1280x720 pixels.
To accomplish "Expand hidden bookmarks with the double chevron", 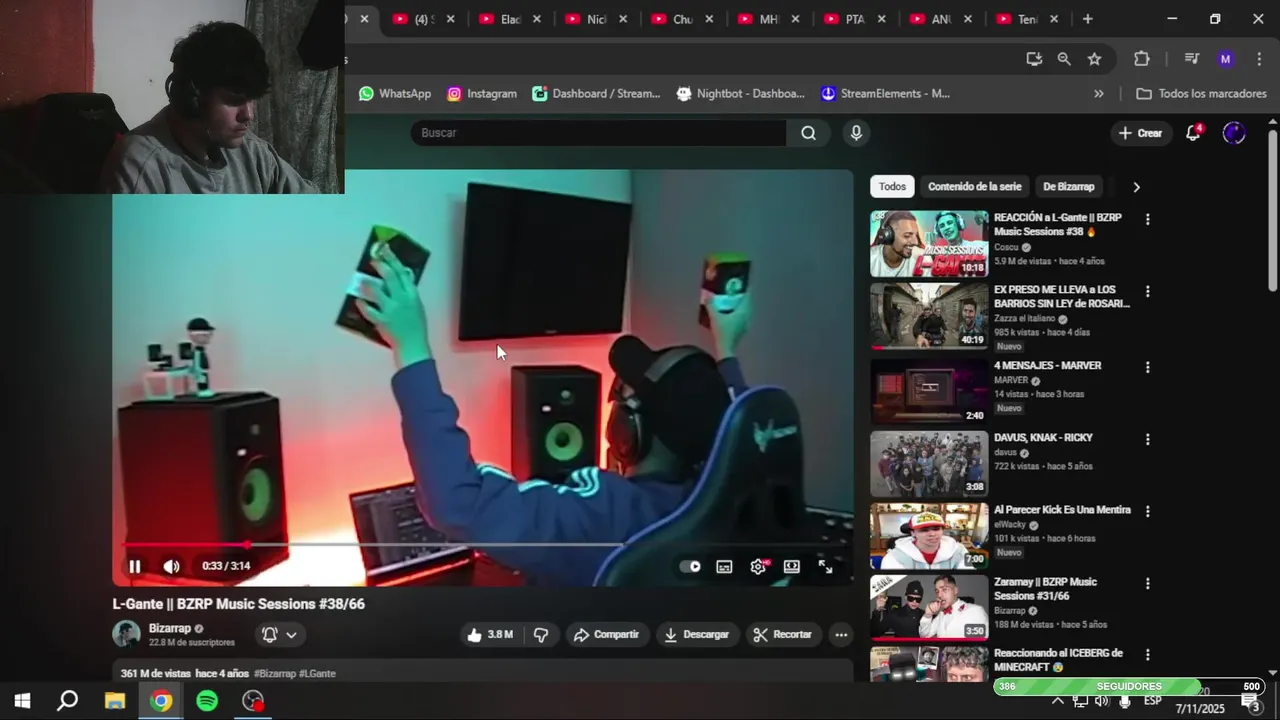I will point(1099,93).
